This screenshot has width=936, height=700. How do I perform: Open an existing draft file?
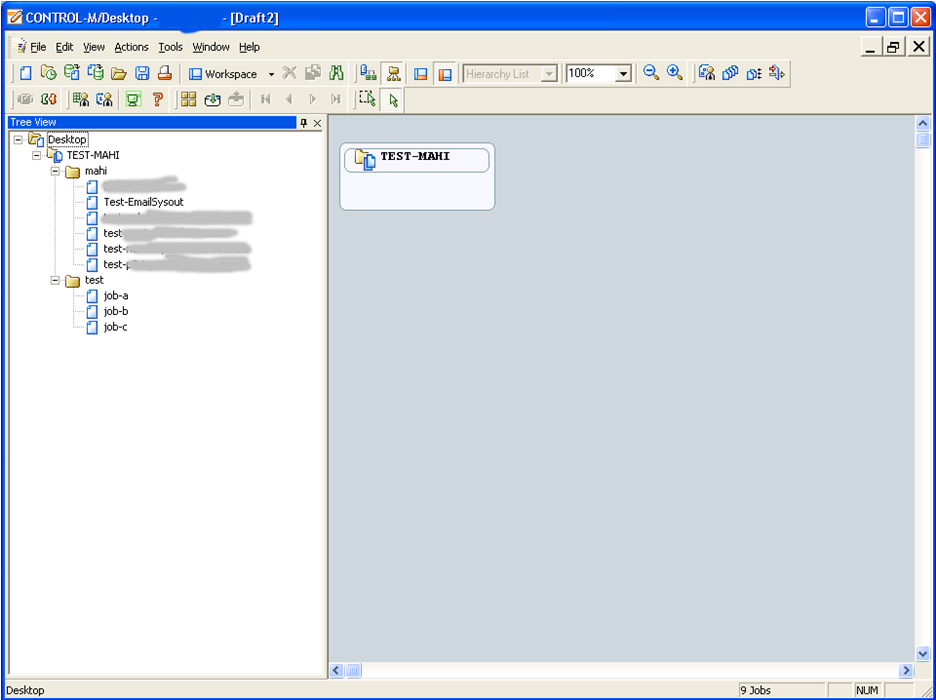click(x=117, y=73)
